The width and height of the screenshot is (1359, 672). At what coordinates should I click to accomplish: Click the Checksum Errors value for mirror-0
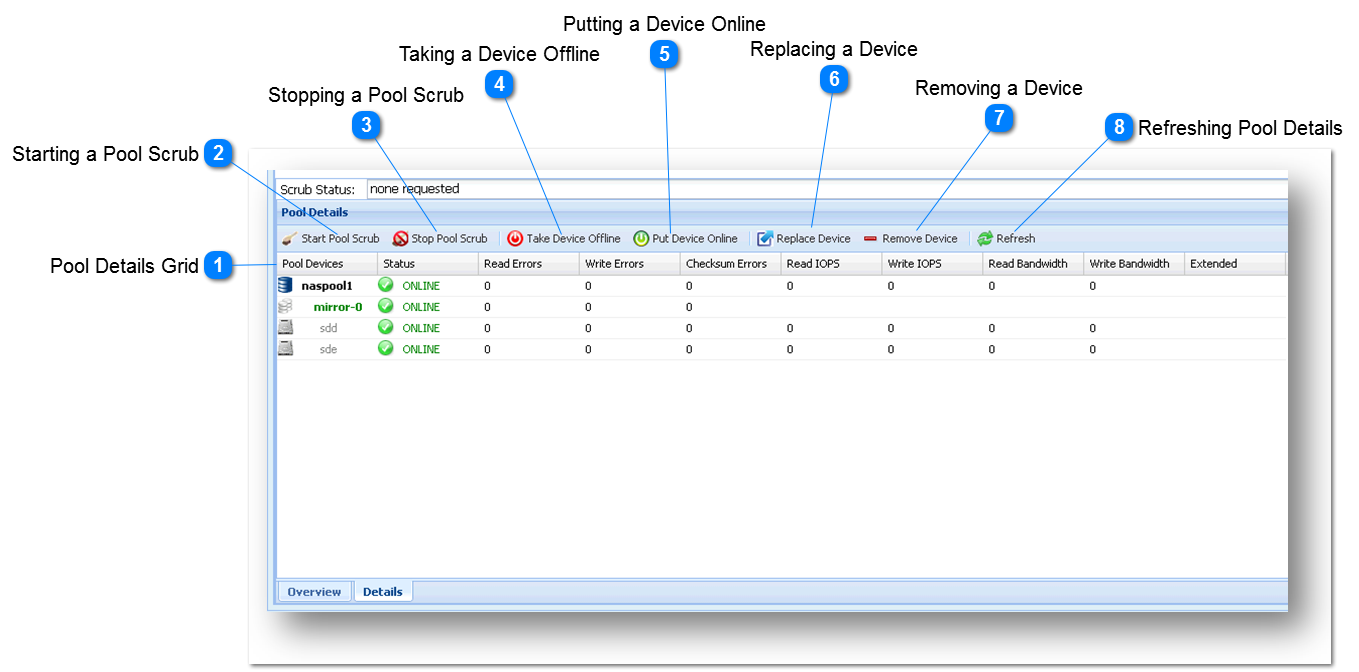click(x=689, y=307)
